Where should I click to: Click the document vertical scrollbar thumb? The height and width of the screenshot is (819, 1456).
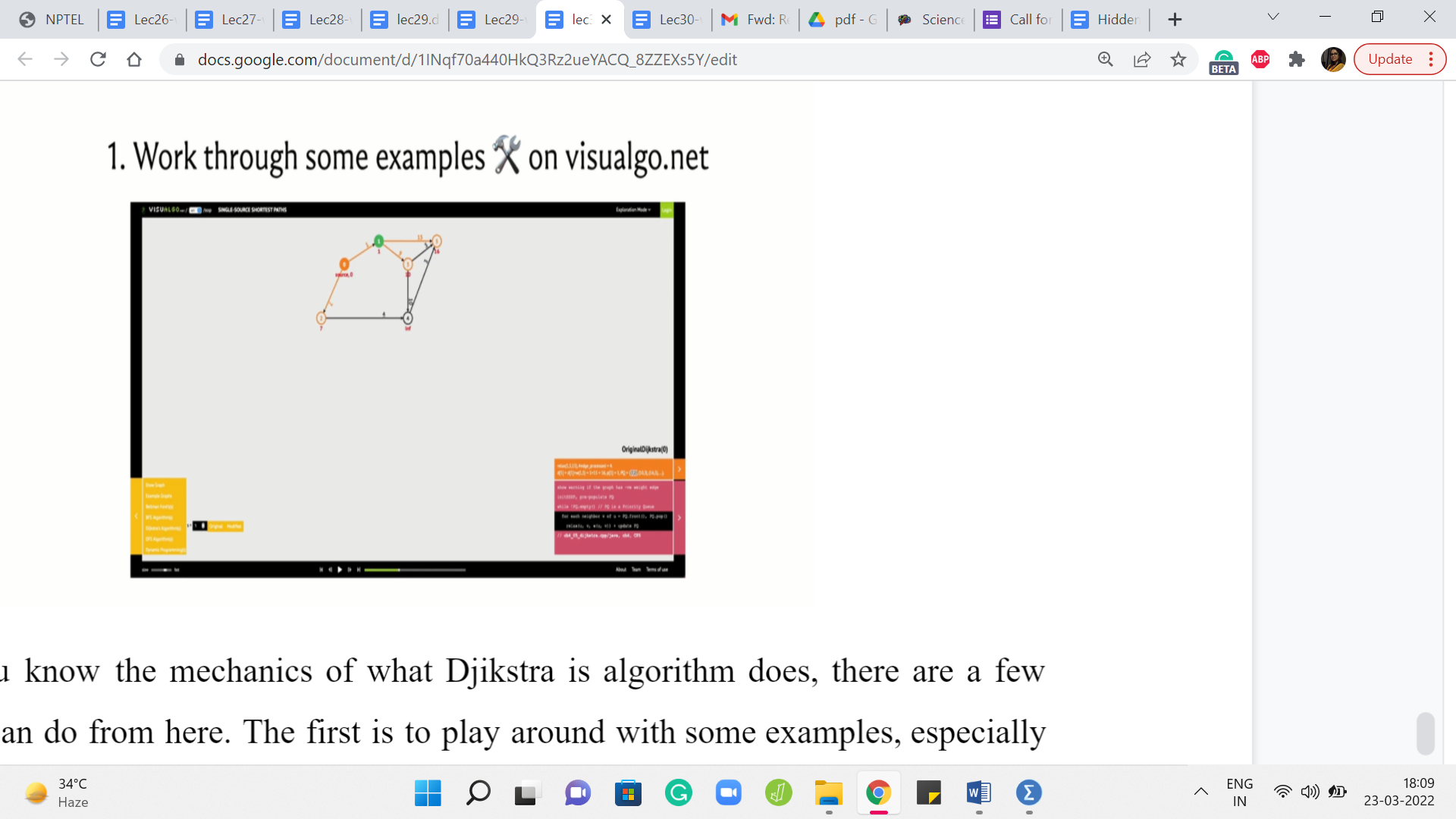coord(1425,733)
